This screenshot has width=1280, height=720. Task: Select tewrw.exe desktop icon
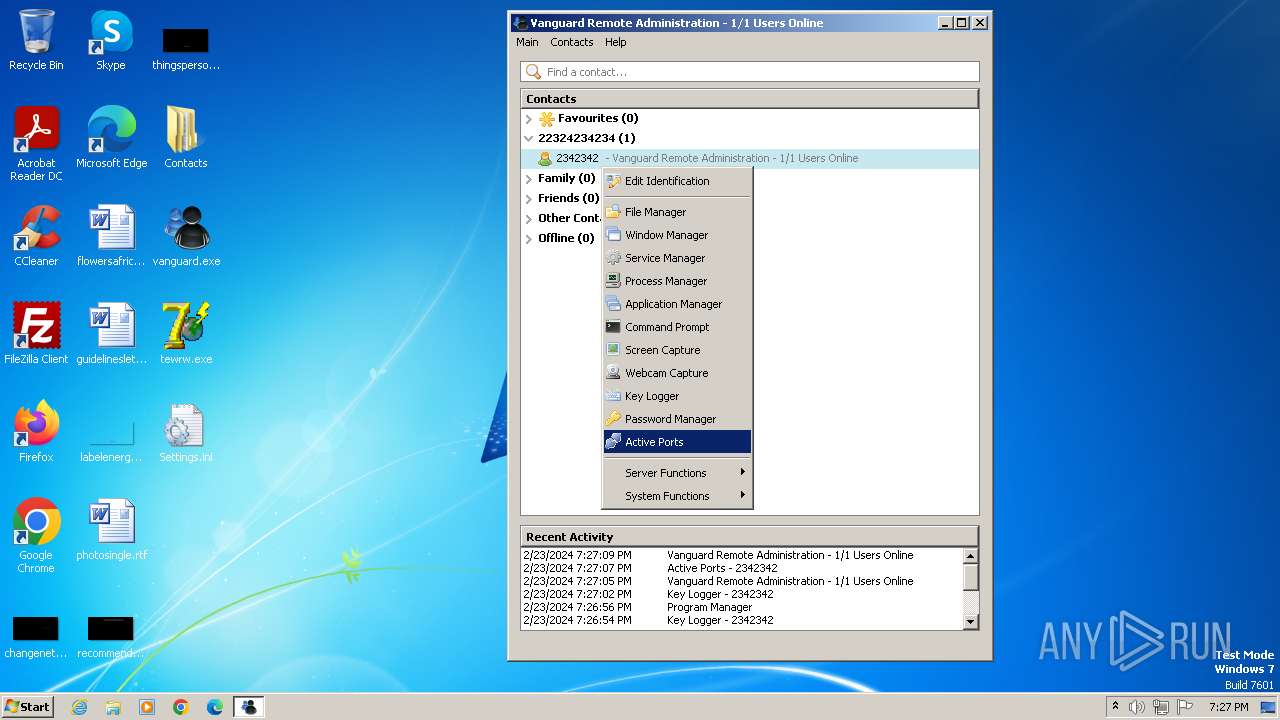pos(186,335)
